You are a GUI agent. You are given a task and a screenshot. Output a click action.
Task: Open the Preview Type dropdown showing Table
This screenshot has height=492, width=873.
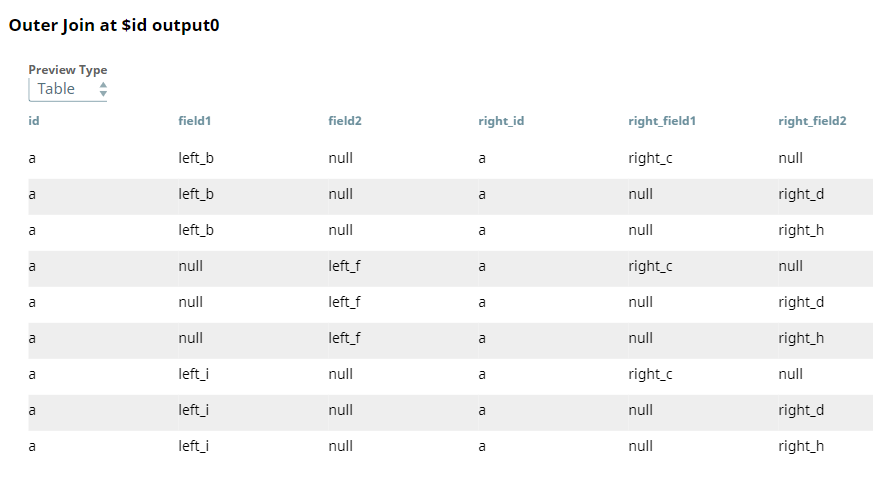tap(68, 89)
